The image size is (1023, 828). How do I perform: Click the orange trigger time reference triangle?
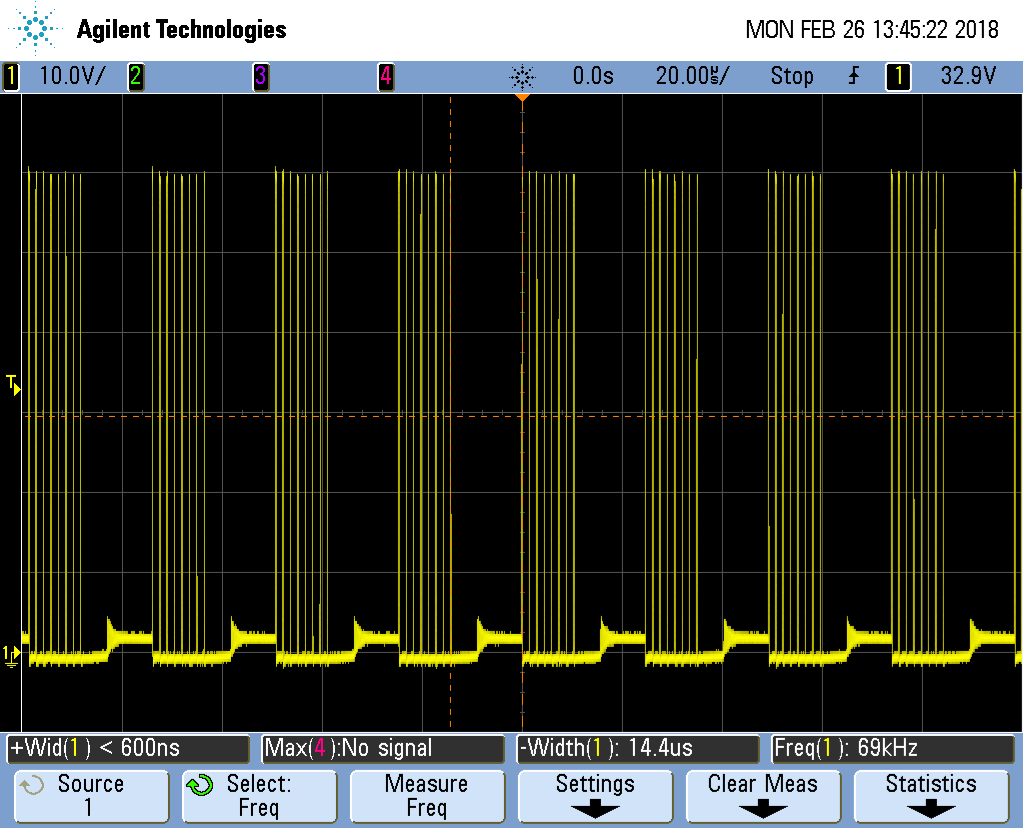pos(522,98)
